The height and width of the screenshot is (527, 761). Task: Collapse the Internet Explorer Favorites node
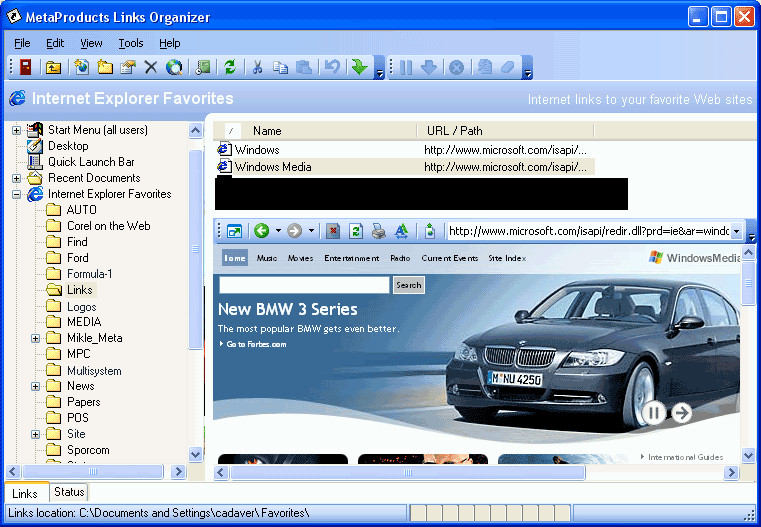coord(17,194)
